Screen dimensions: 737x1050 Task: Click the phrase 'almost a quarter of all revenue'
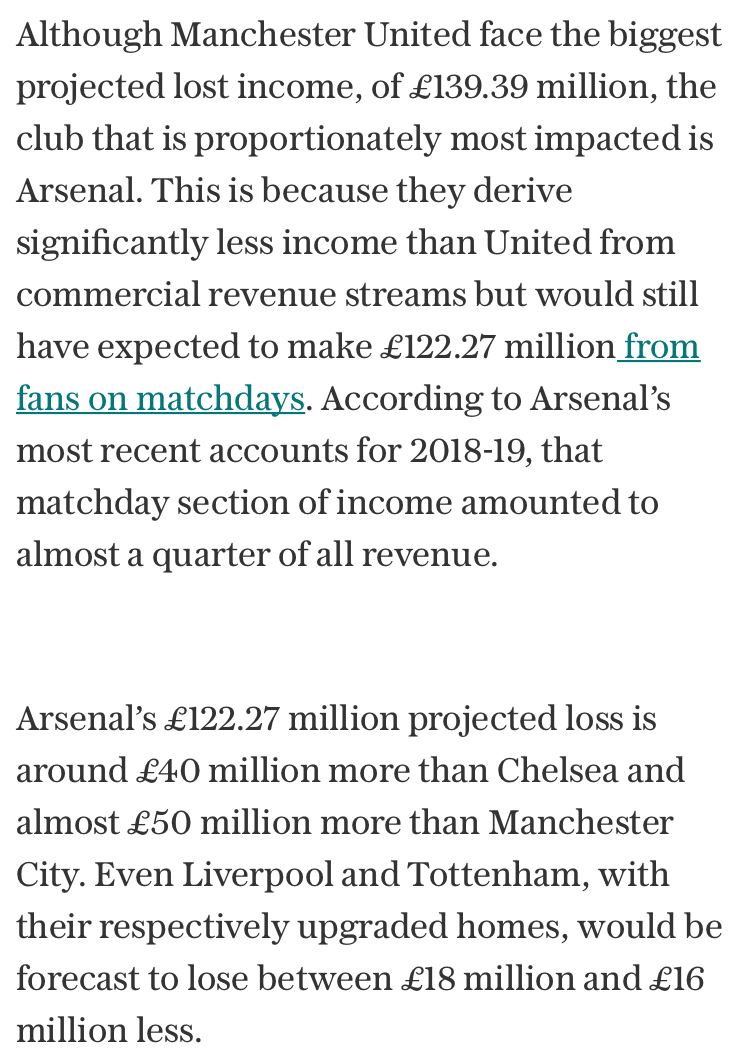point(255,554)
